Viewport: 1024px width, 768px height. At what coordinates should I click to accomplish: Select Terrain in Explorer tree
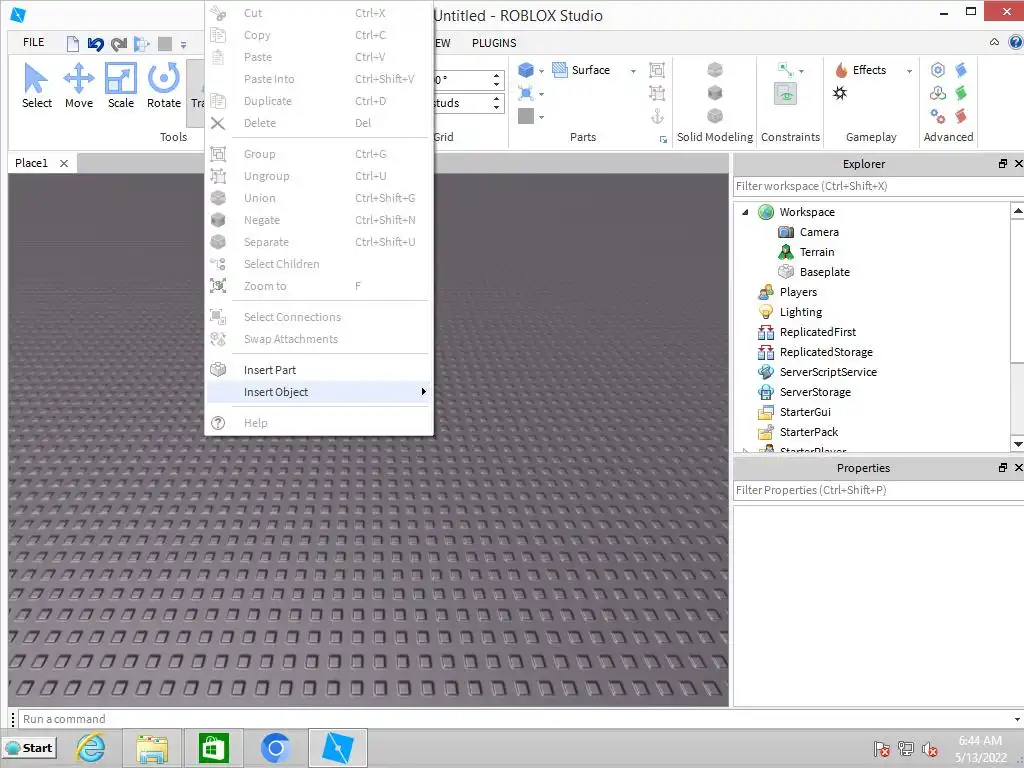coord(816,252)
